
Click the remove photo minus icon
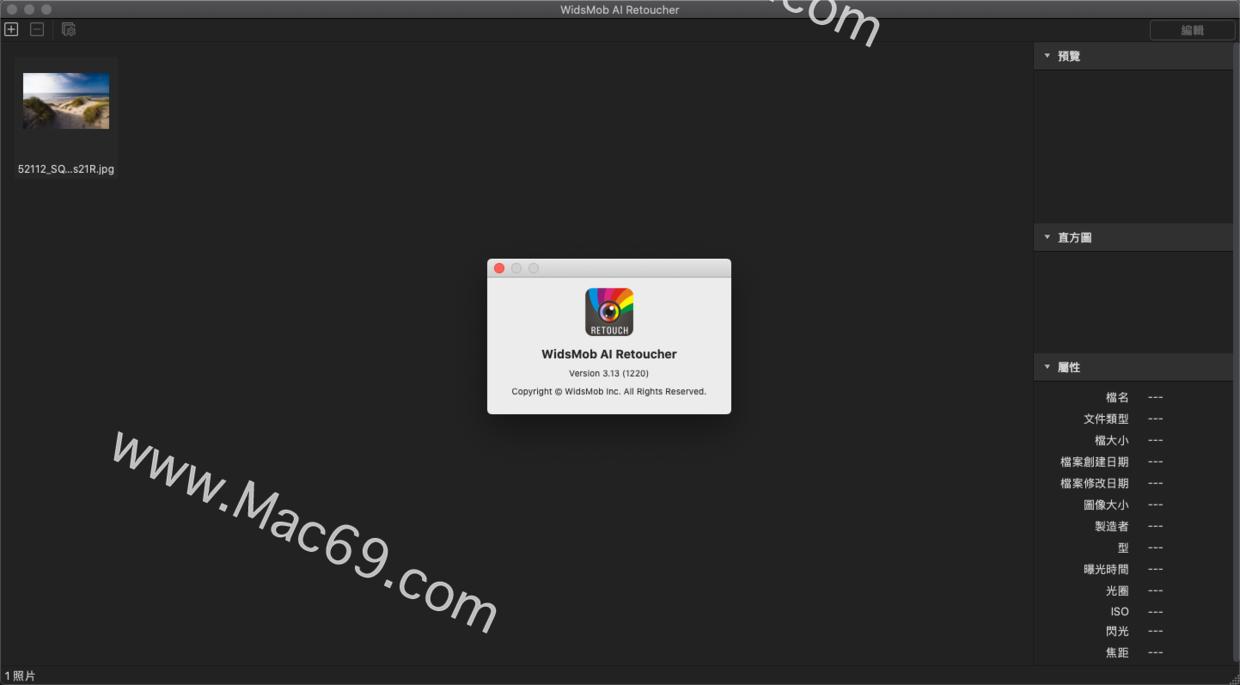tap(37, 30)
